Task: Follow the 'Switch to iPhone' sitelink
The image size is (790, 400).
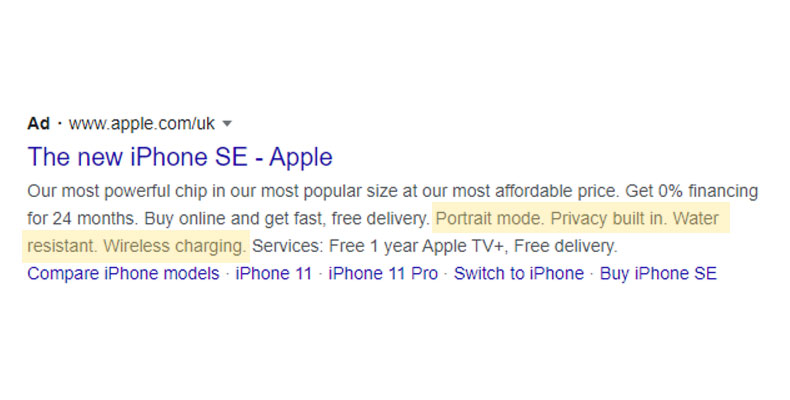Action: tap(518, 274)
